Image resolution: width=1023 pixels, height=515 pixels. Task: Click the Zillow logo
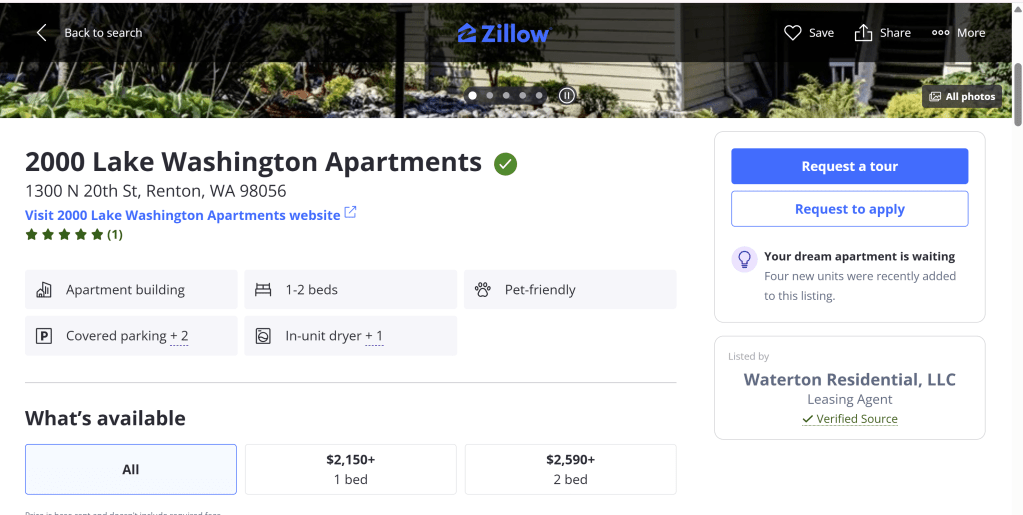[503, 33]
